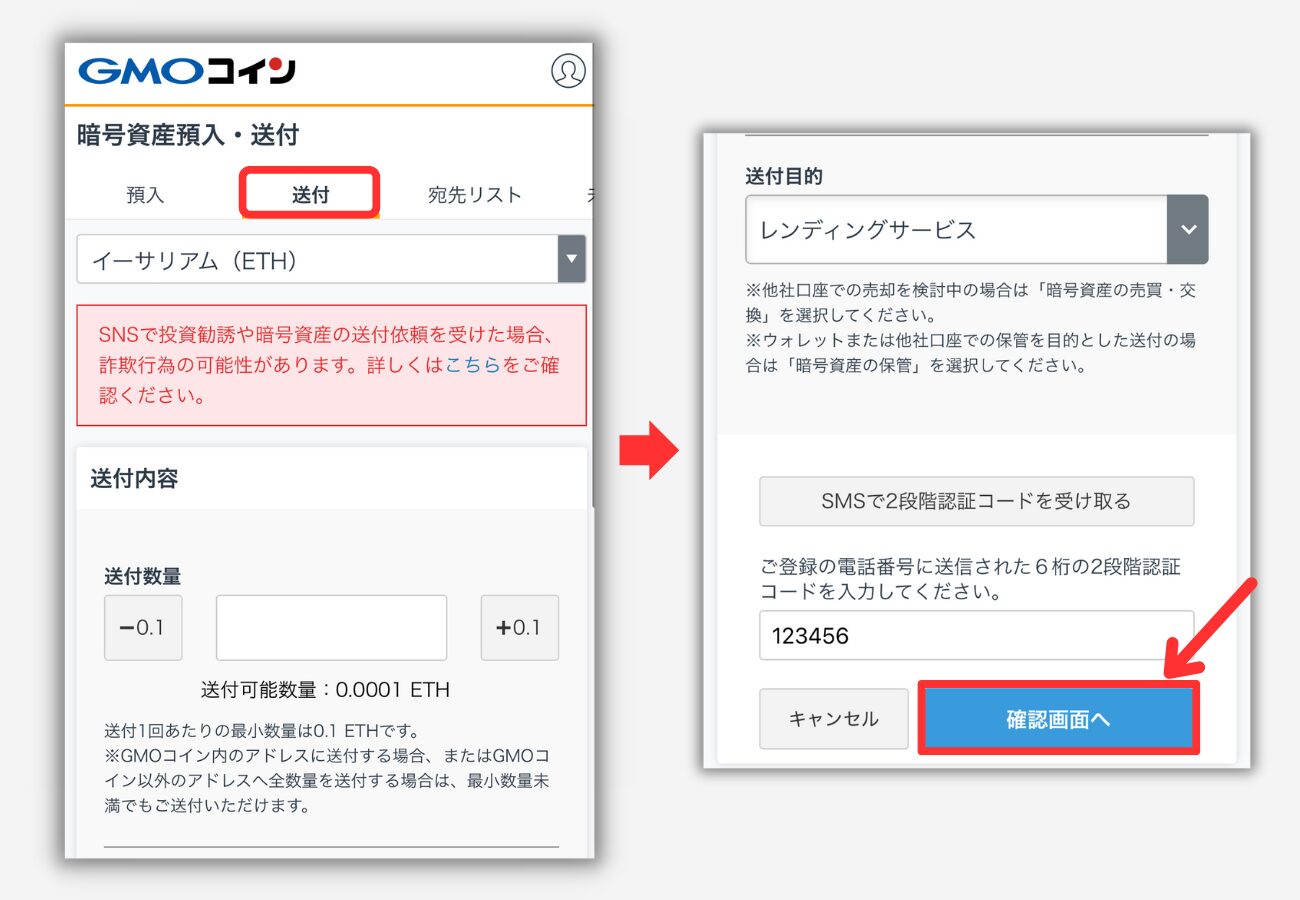Decrease amount with the −0.1 button
Screen dimensions: 1300x900
point(143,628)
